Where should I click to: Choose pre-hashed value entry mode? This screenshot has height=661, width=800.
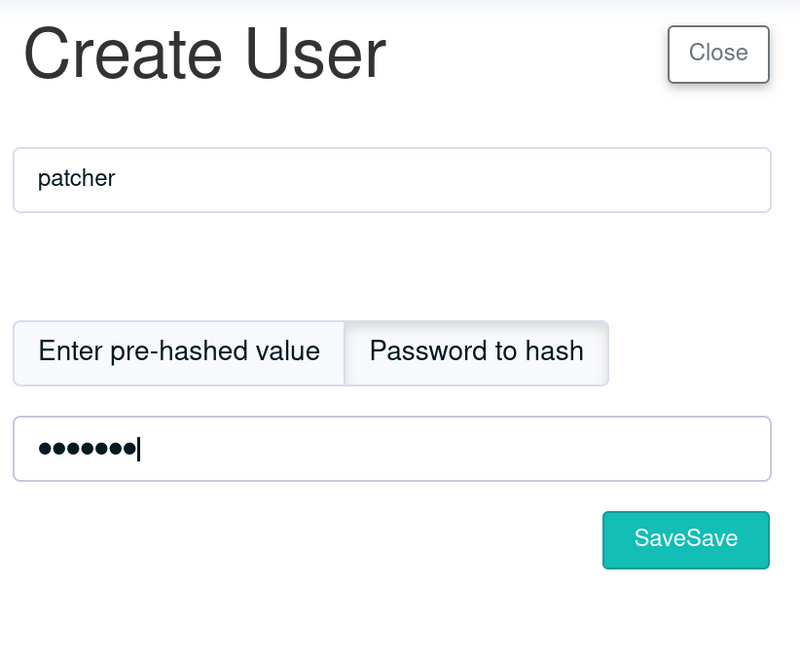click(x=179, y=353)
